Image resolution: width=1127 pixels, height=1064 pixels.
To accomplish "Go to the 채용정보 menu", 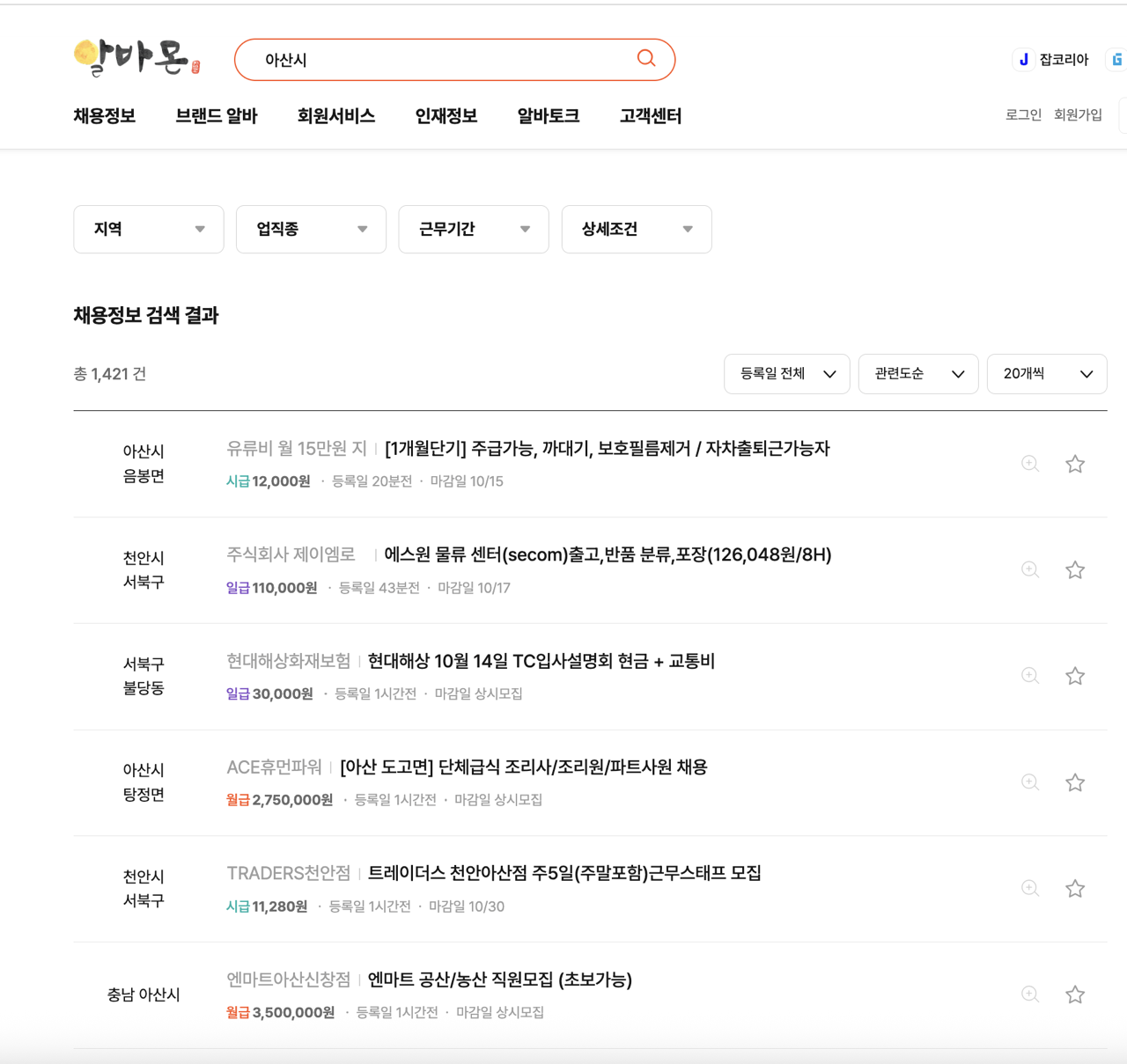I will (104, 115).
